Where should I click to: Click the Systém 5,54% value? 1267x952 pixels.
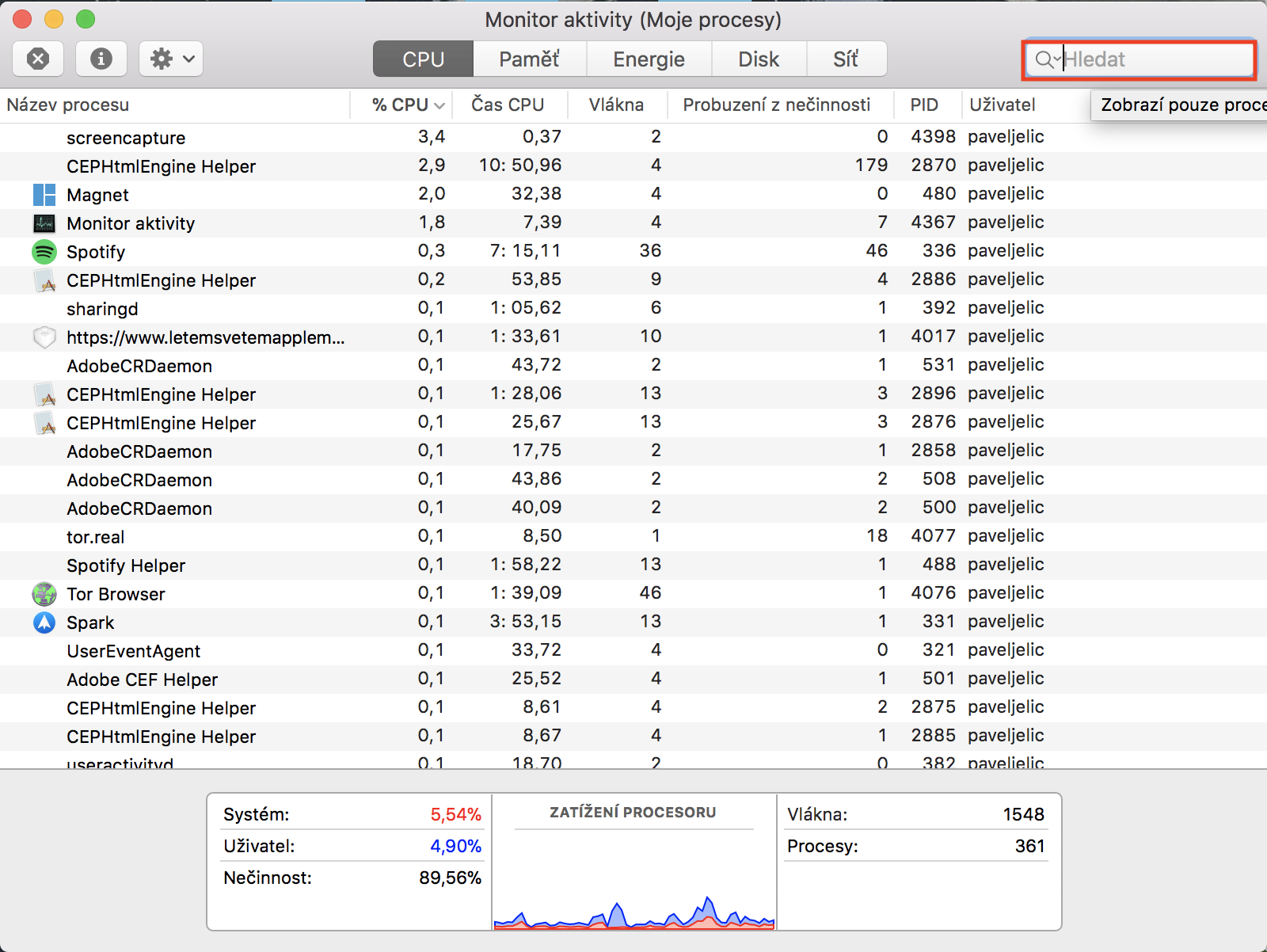click(456, 814)
